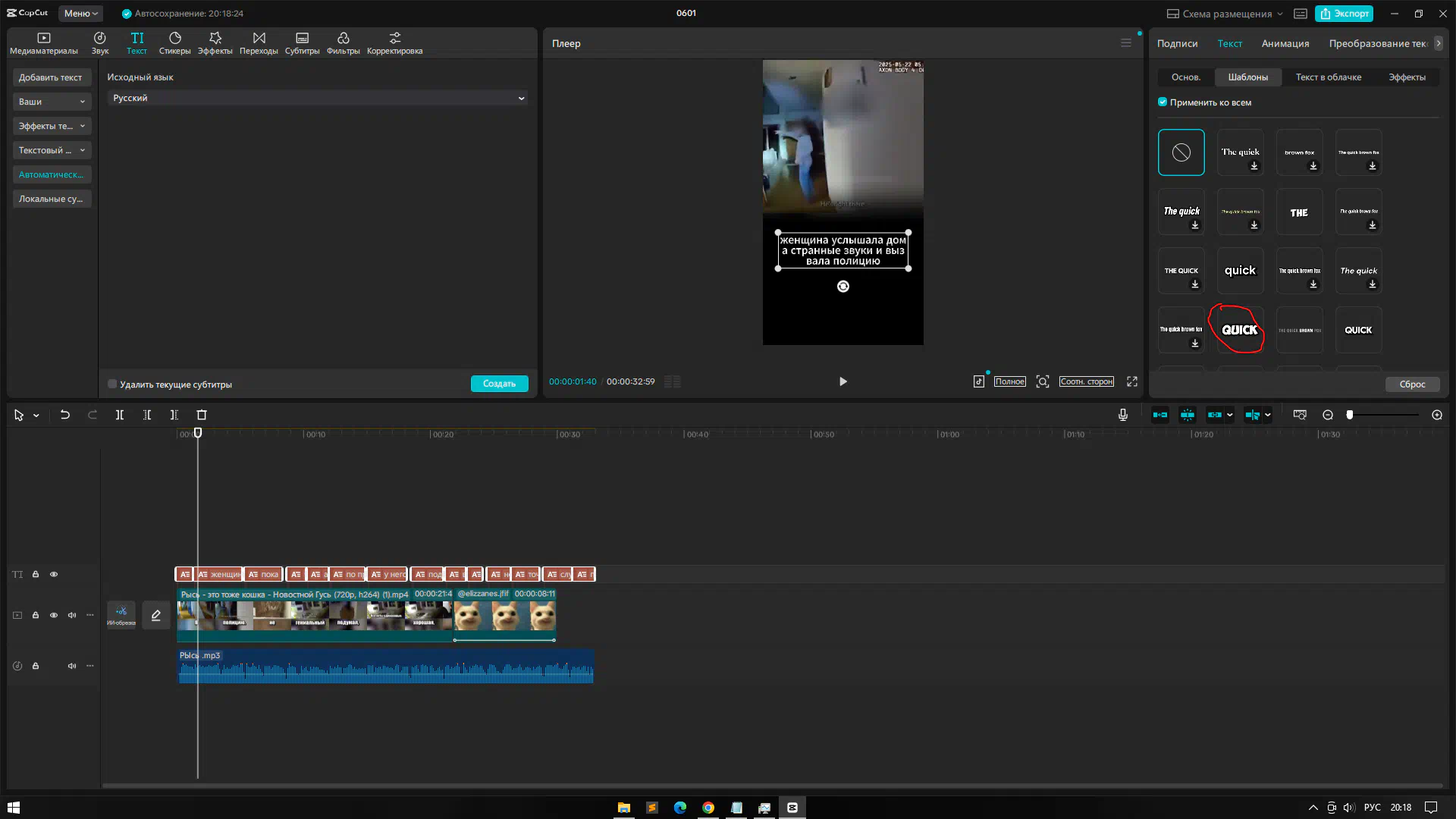Click the split clip tool icon
This screenshot has height=819, width=1456.
(120, 415)
